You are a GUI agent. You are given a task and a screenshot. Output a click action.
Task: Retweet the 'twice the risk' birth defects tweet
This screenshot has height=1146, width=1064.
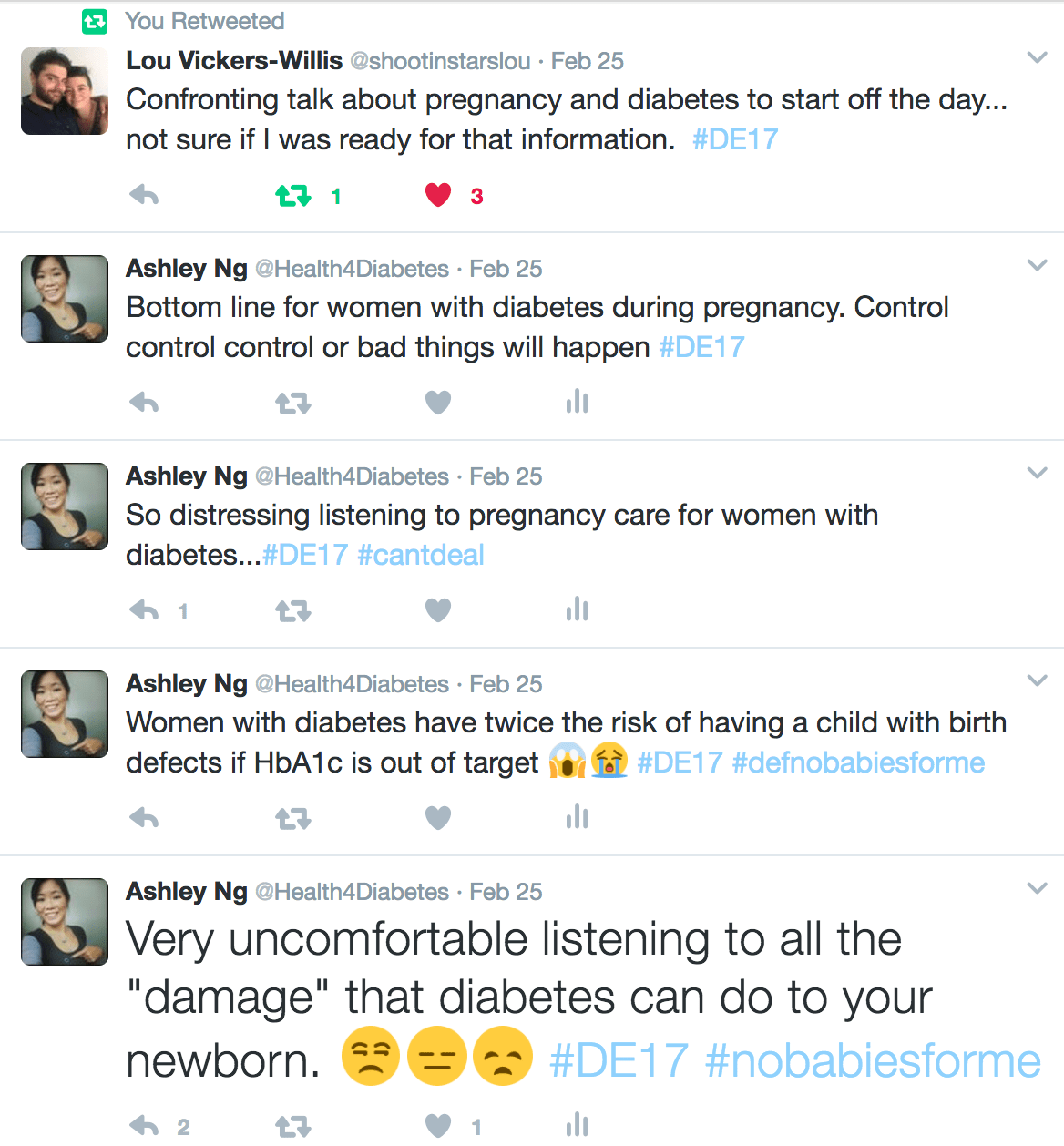pyautogui.click(x=292, y=818)
